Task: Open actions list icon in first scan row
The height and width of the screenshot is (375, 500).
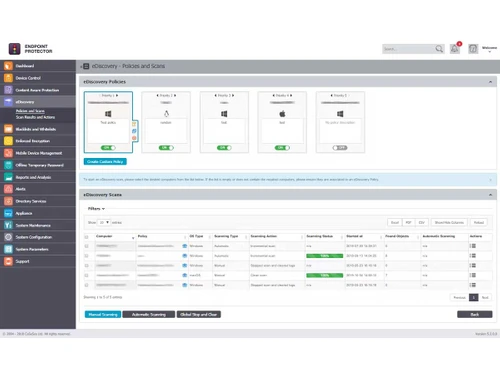Action: click(x=473, y=246)
